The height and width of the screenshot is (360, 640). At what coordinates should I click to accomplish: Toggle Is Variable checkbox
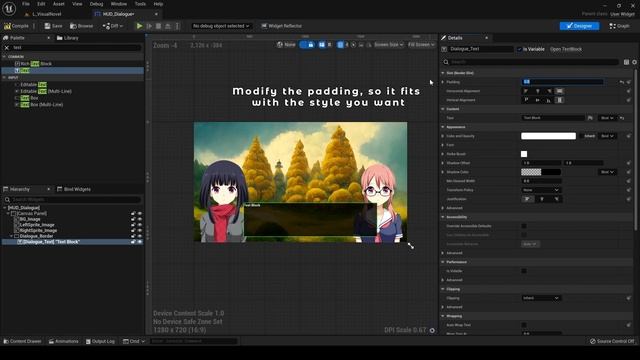pos(520,49)
